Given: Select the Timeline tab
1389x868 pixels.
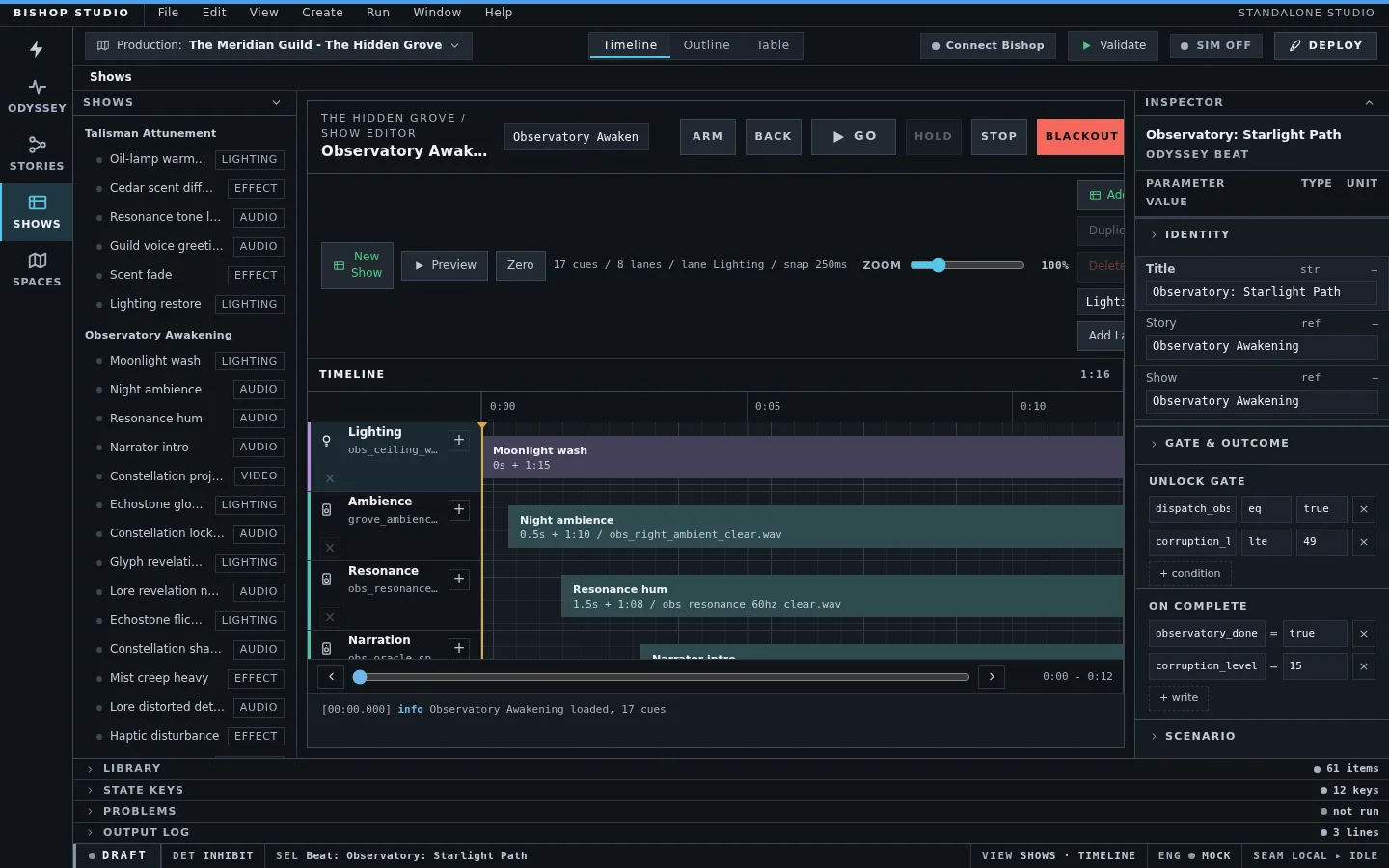Looking at the screenshot, I should click(x=630, y=45).
